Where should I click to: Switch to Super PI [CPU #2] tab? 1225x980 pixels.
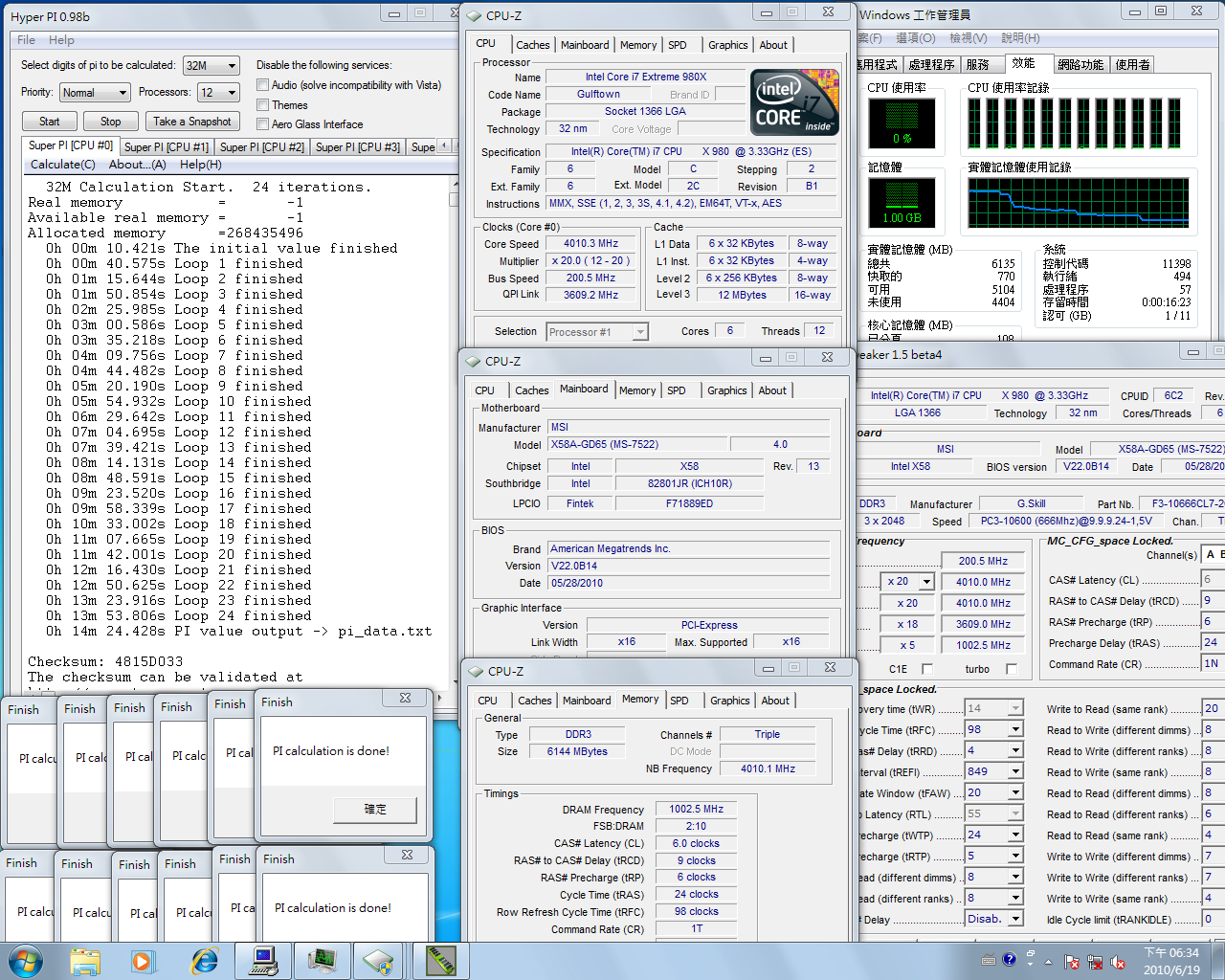(262, 147)
